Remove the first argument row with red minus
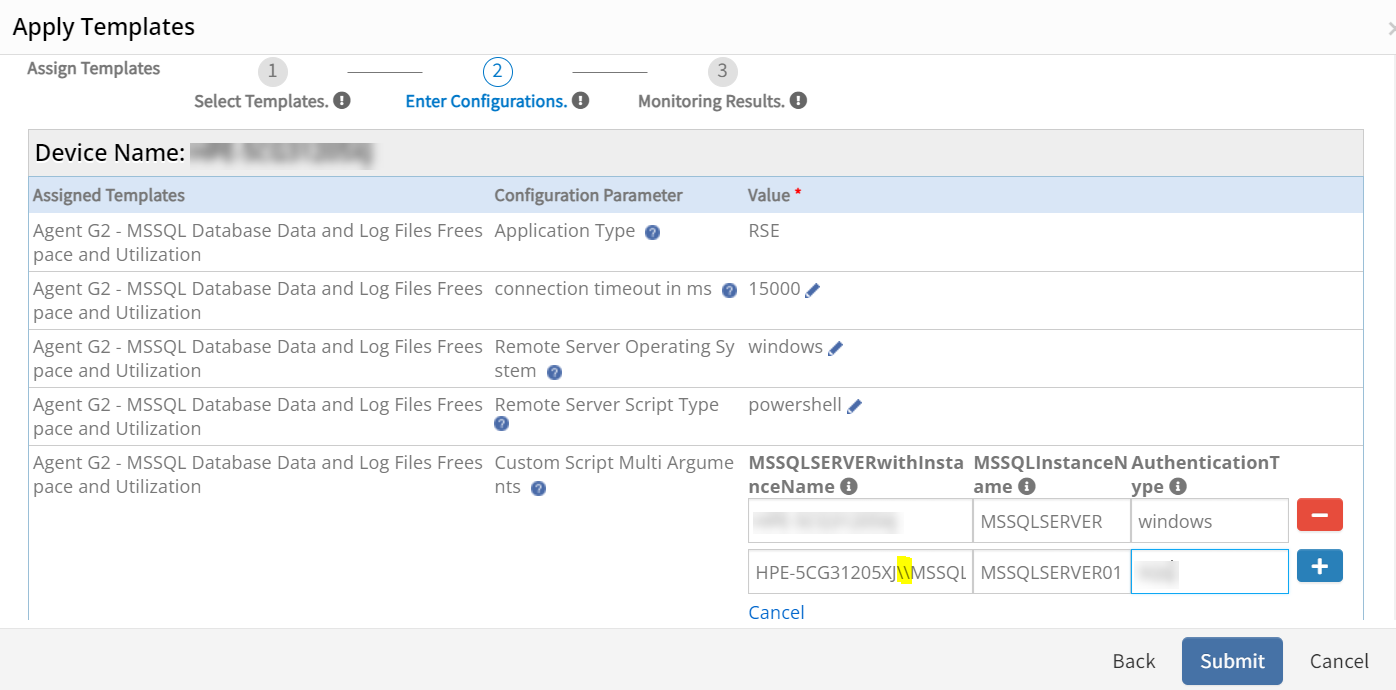 [x=1319, y=514]
